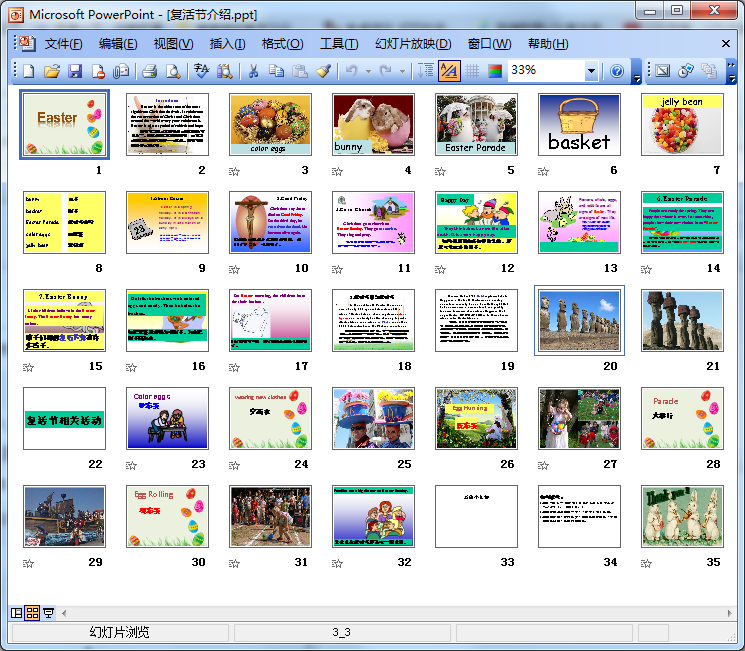Screen dimensions: 745x651
Task: Click the Summary Slide icon
Action: tap(709, 71)
